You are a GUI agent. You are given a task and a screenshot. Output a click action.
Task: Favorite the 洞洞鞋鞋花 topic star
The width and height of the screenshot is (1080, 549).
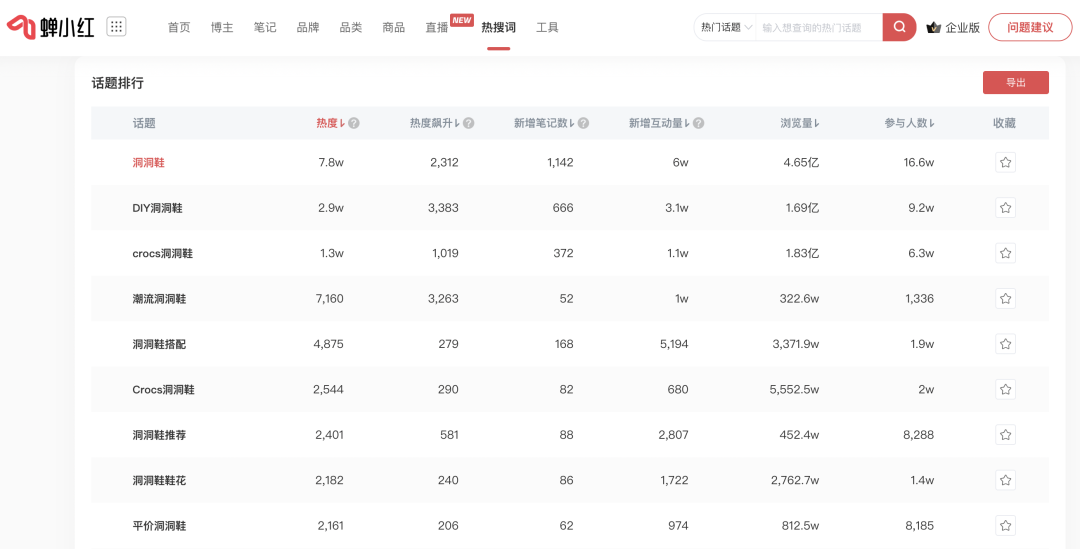click(1005, 480)
